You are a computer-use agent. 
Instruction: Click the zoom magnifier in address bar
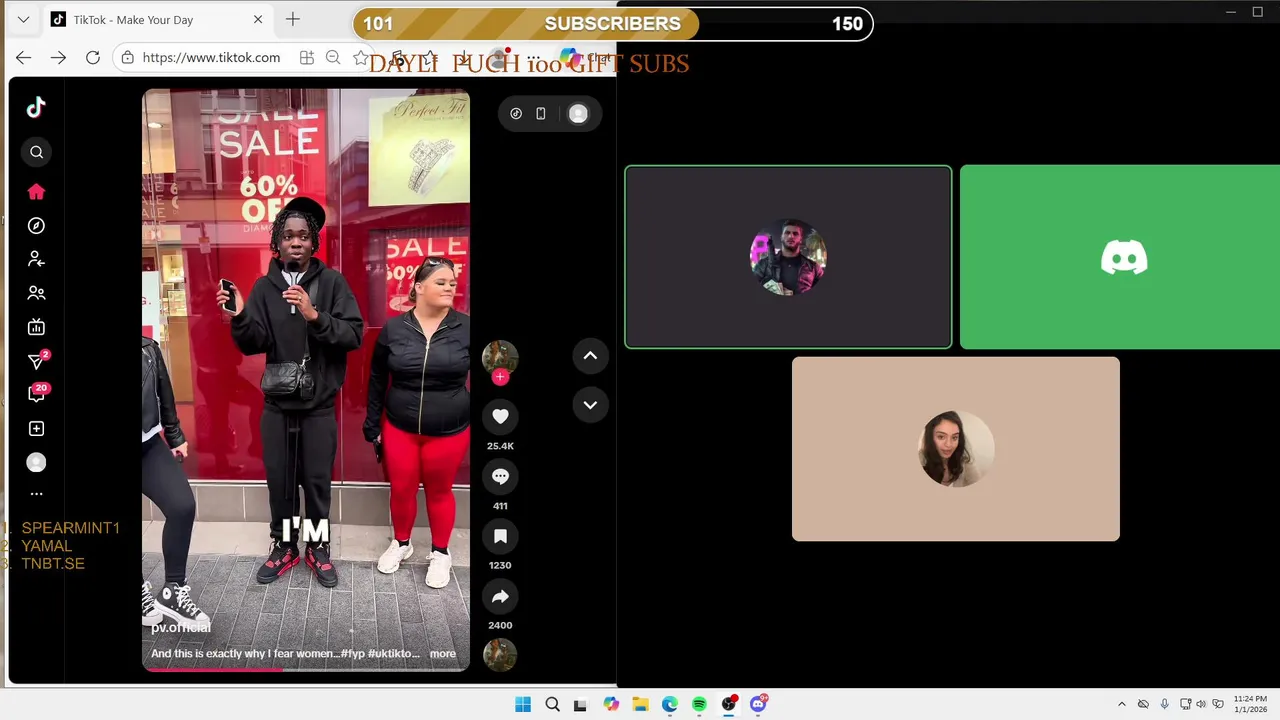pyautogui.click(x=333, y=58)
